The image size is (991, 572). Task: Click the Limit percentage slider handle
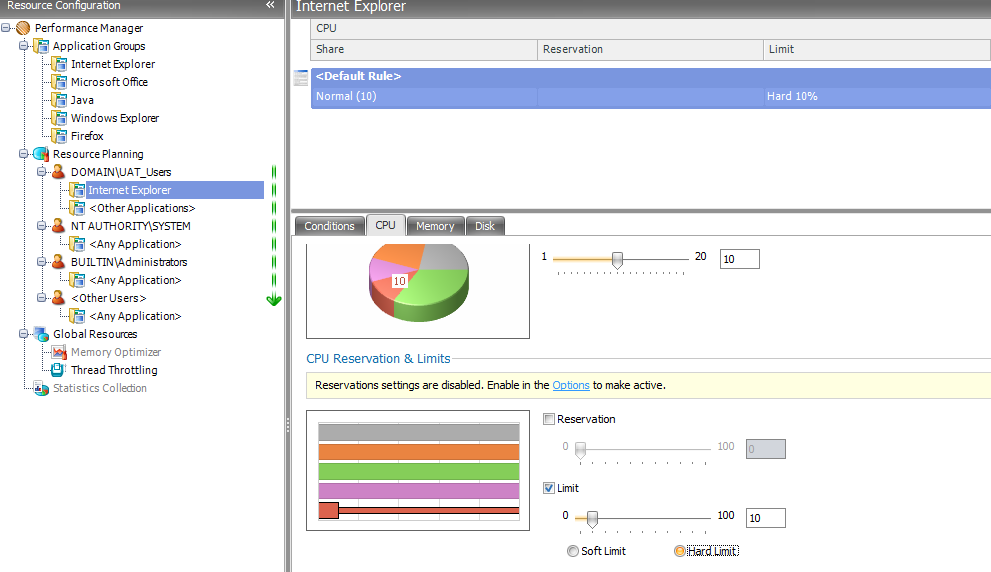pyautogui.click(x=592, y=519)
